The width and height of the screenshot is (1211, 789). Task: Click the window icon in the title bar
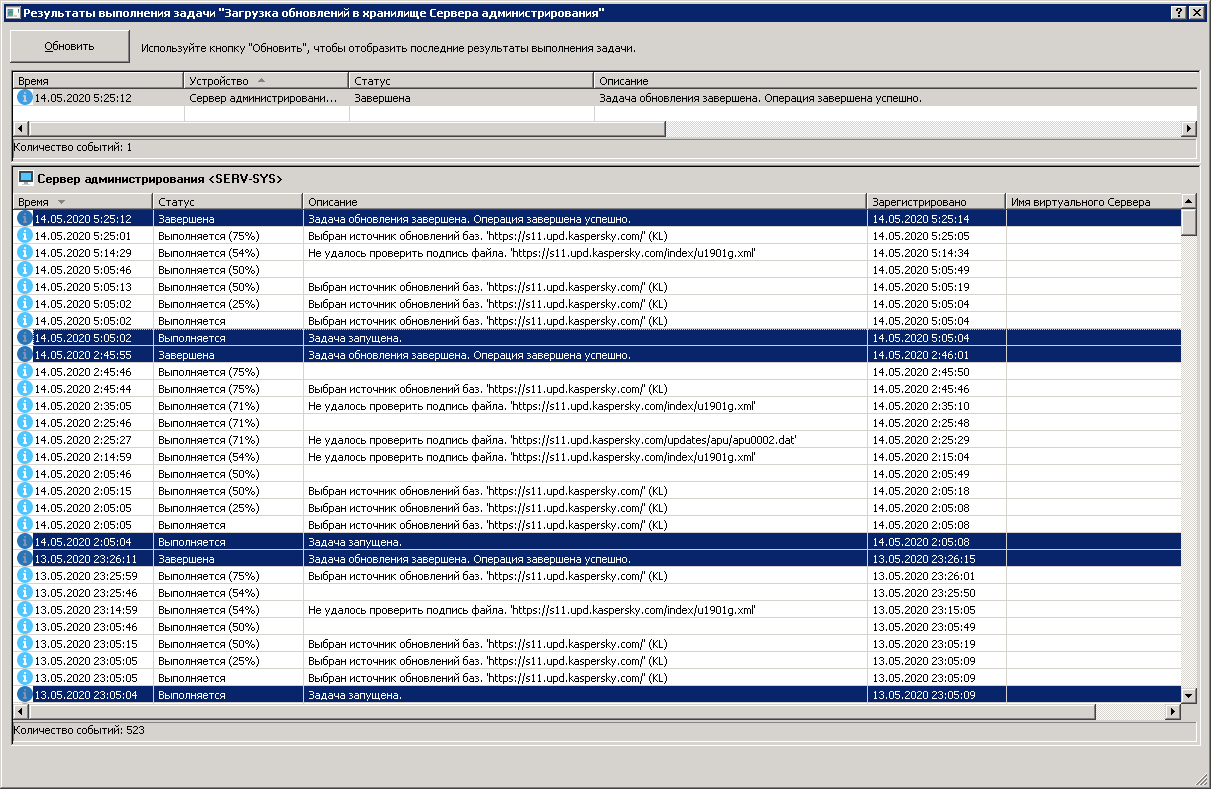[11, 12]
